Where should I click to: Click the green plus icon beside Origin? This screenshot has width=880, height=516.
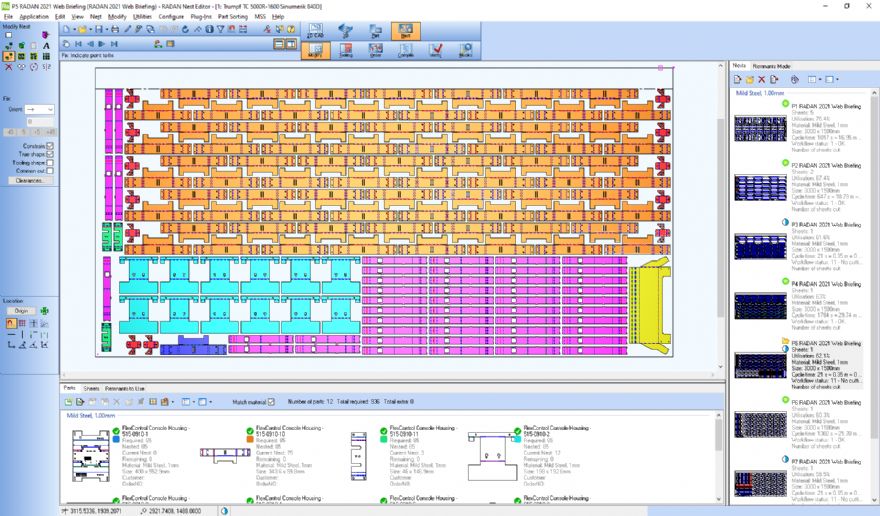[44, 310]
